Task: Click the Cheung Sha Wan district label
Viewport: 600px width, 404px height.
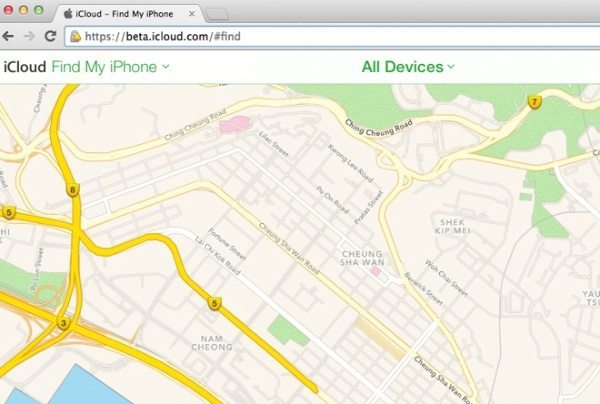Action: pyautogui.click(x=362, y=258)
